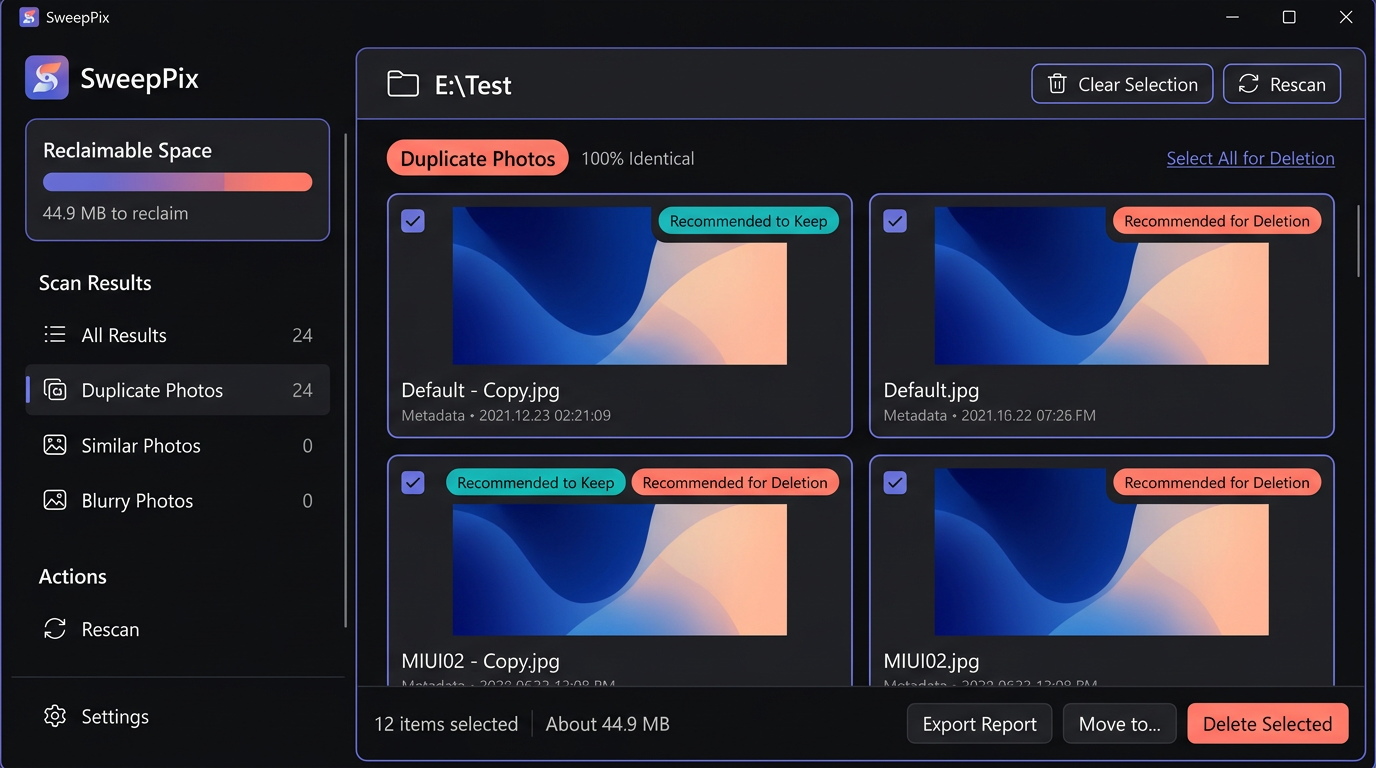Open All Results in the sidebar
Screen dimensions: 1376x768
[177, 335]
